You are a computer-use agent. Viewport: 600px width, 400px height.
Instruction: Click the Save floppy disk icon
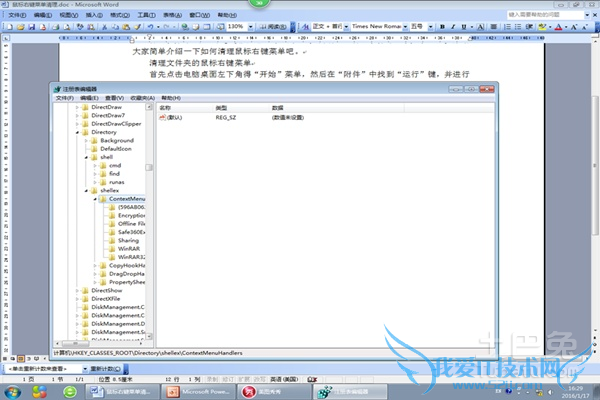[32, 27]
